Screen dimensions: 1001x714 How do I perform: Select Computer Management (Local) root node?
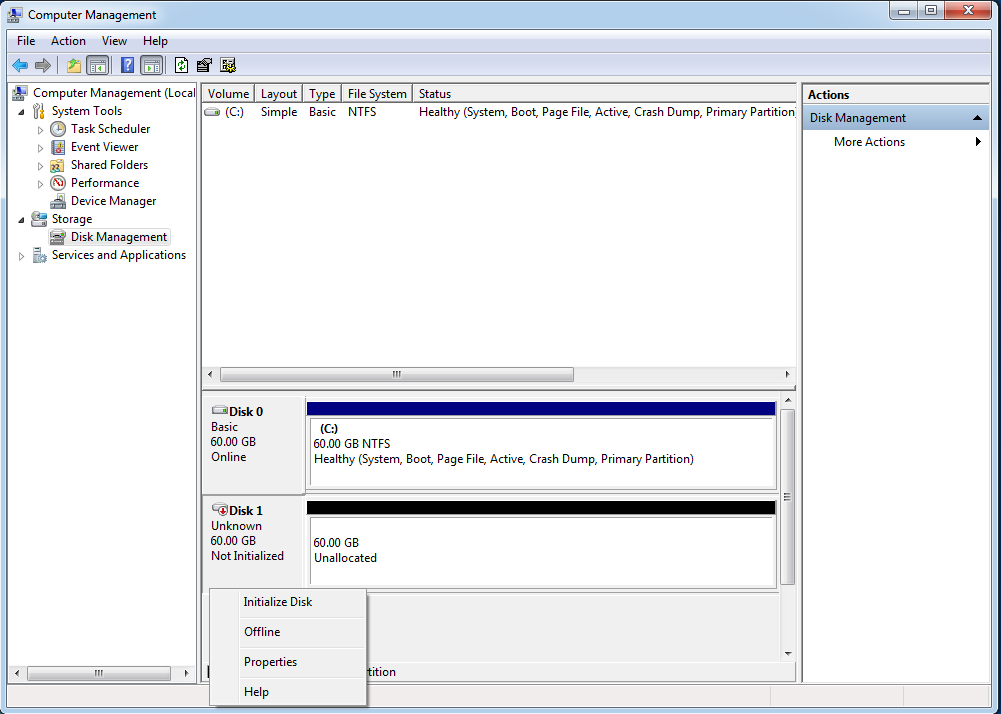(114, 93)
